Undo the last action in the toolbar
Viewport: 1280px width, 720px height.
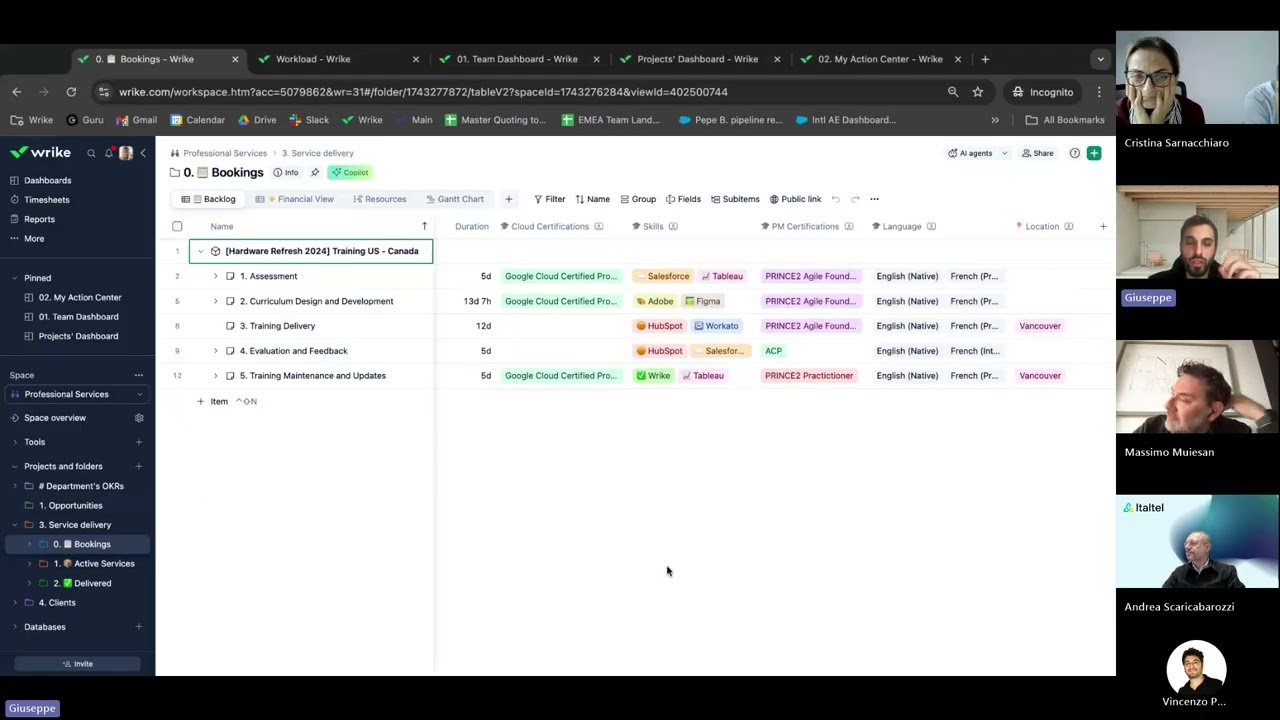pyautogui.click(x=835, y=199)
